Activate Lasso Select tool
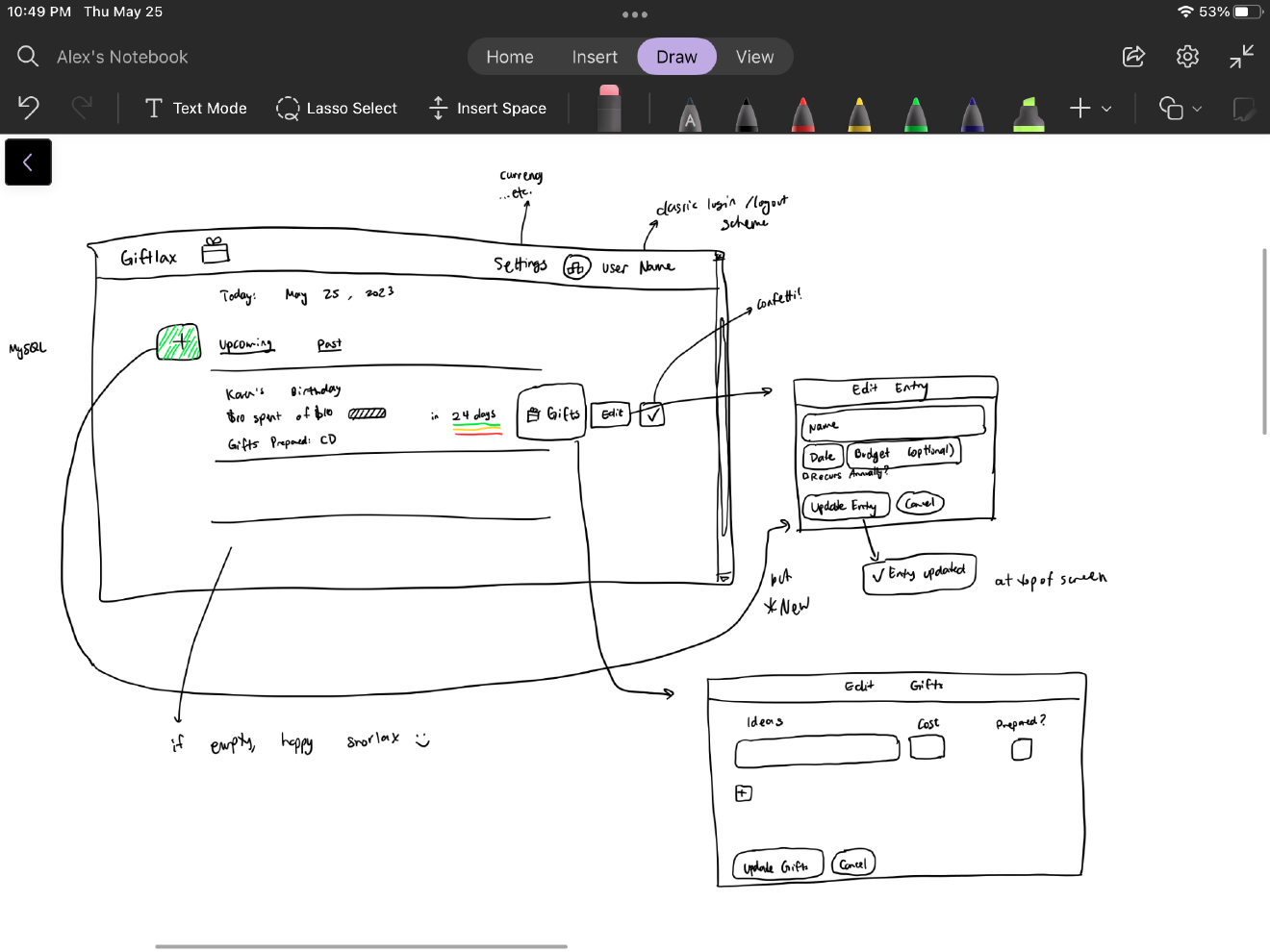Screen dimensions: 1270x952 336,108
